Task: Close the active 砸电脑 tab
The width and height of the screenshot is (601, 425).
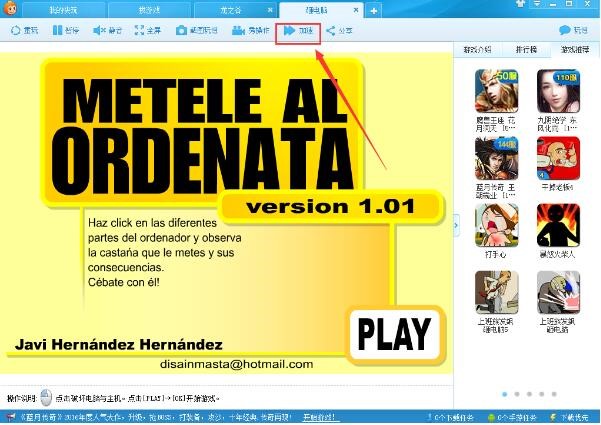Action: pos(356,10)
